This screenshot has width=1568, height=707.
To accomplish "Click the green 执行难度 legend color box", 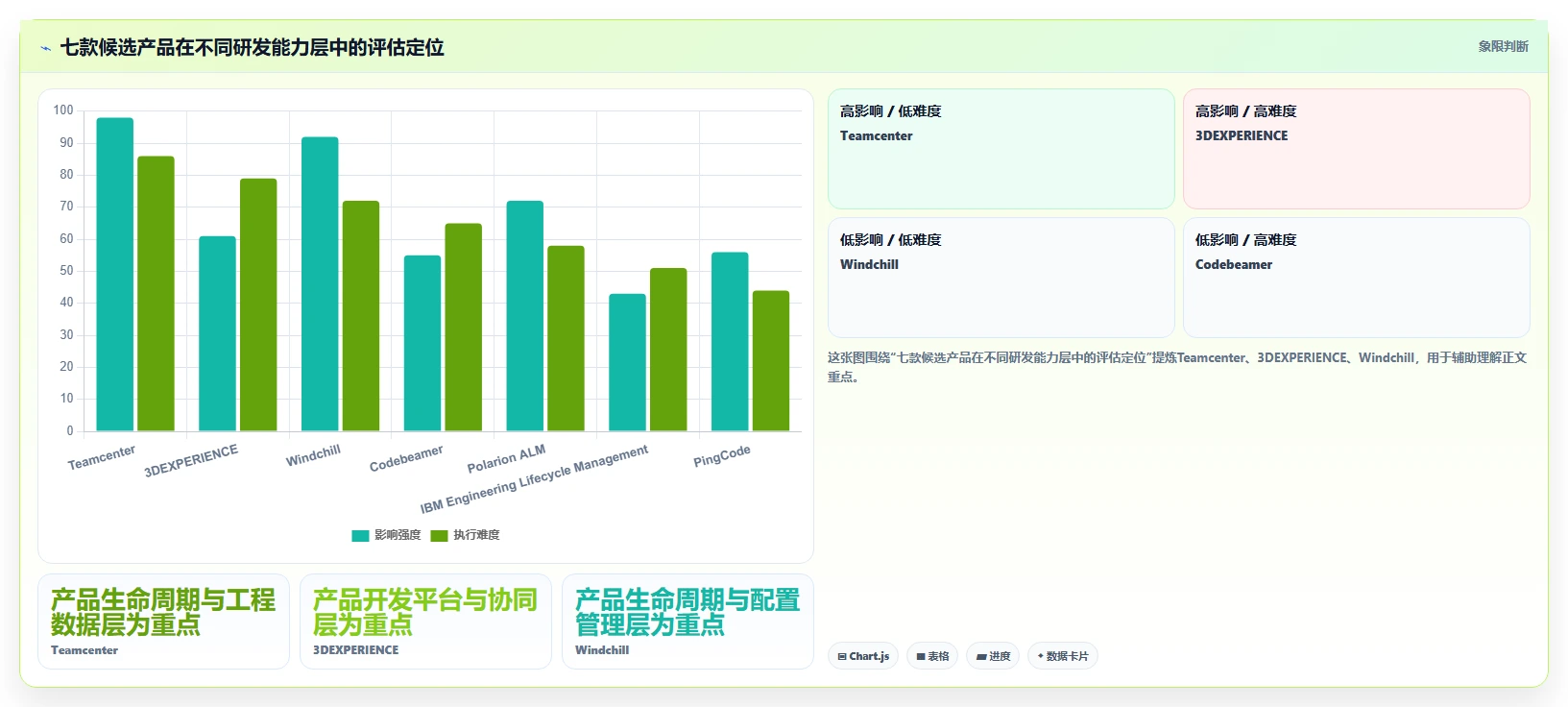I will (439, 536).
